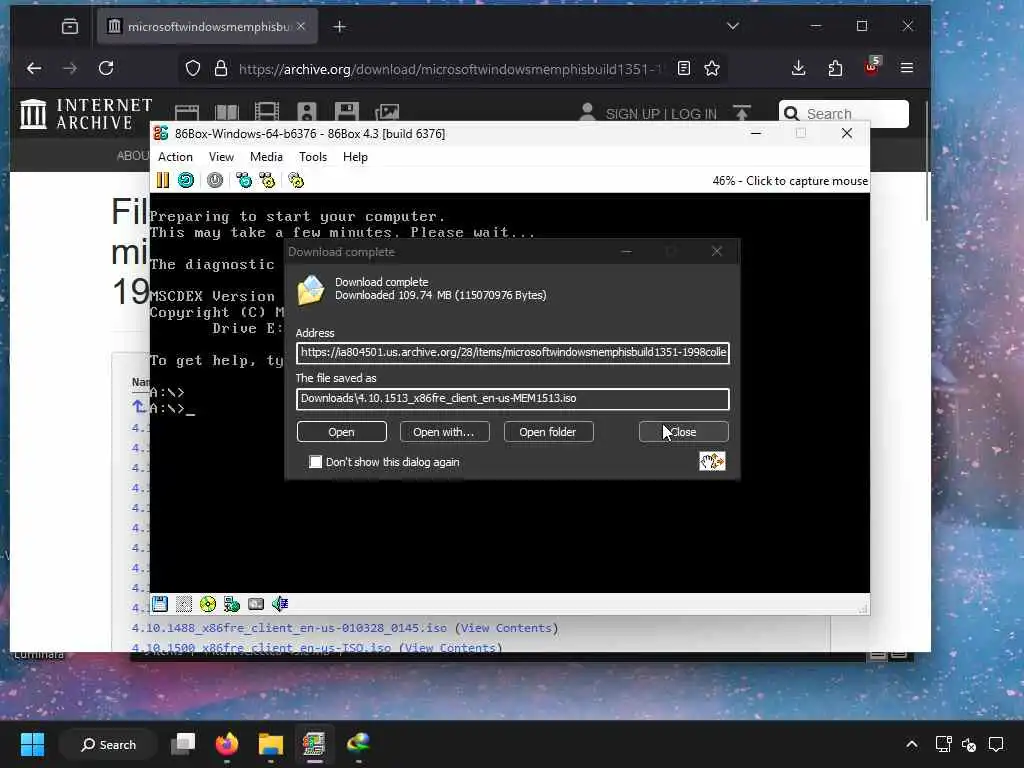Click "The file saved as" path field

[513, 398]
